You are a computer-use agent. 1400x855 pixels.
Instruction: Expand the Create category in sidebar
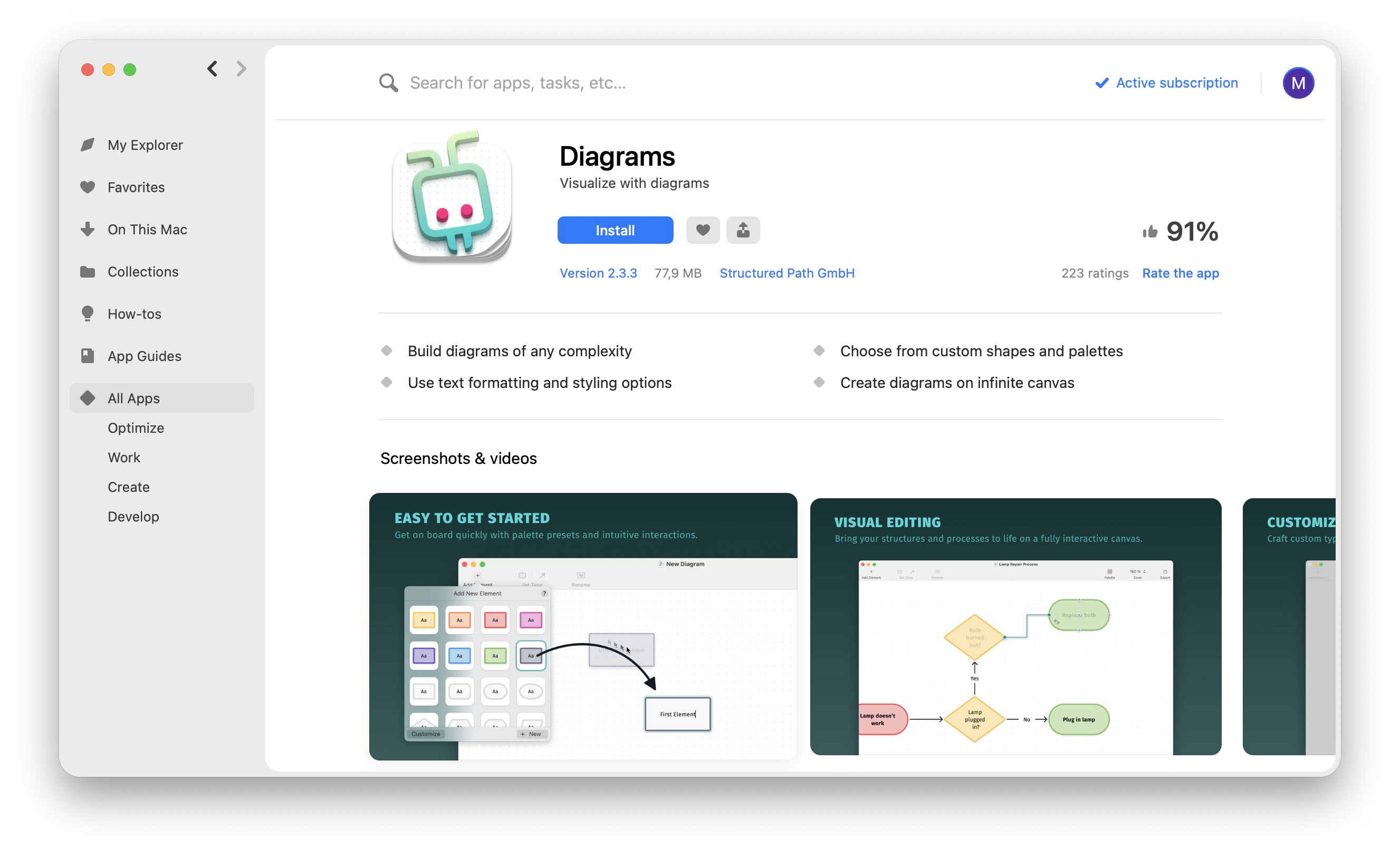(128, 487)
